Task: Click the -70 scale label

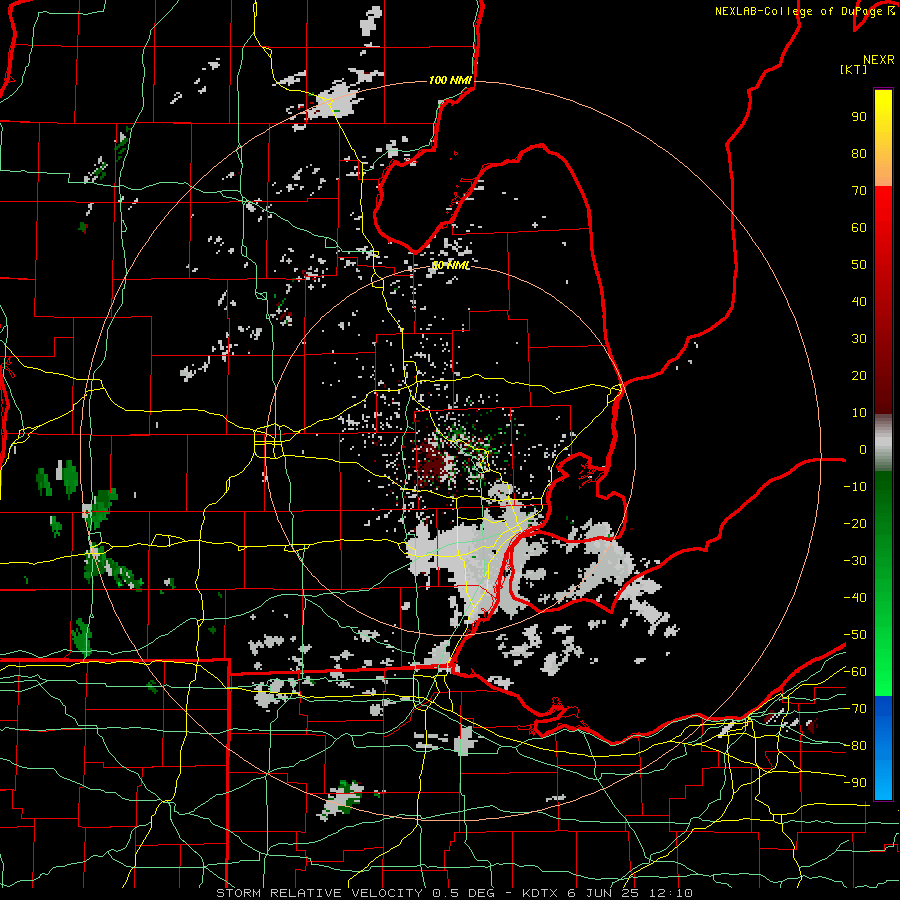Action: point(855,709)
